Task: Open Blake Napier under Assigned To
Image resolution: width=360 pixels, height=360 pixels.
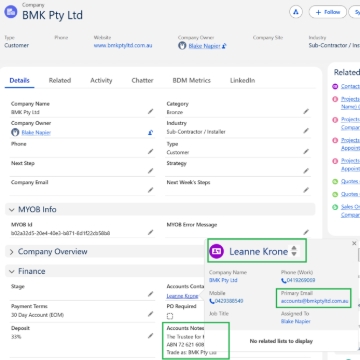Action: click(296, 321)
